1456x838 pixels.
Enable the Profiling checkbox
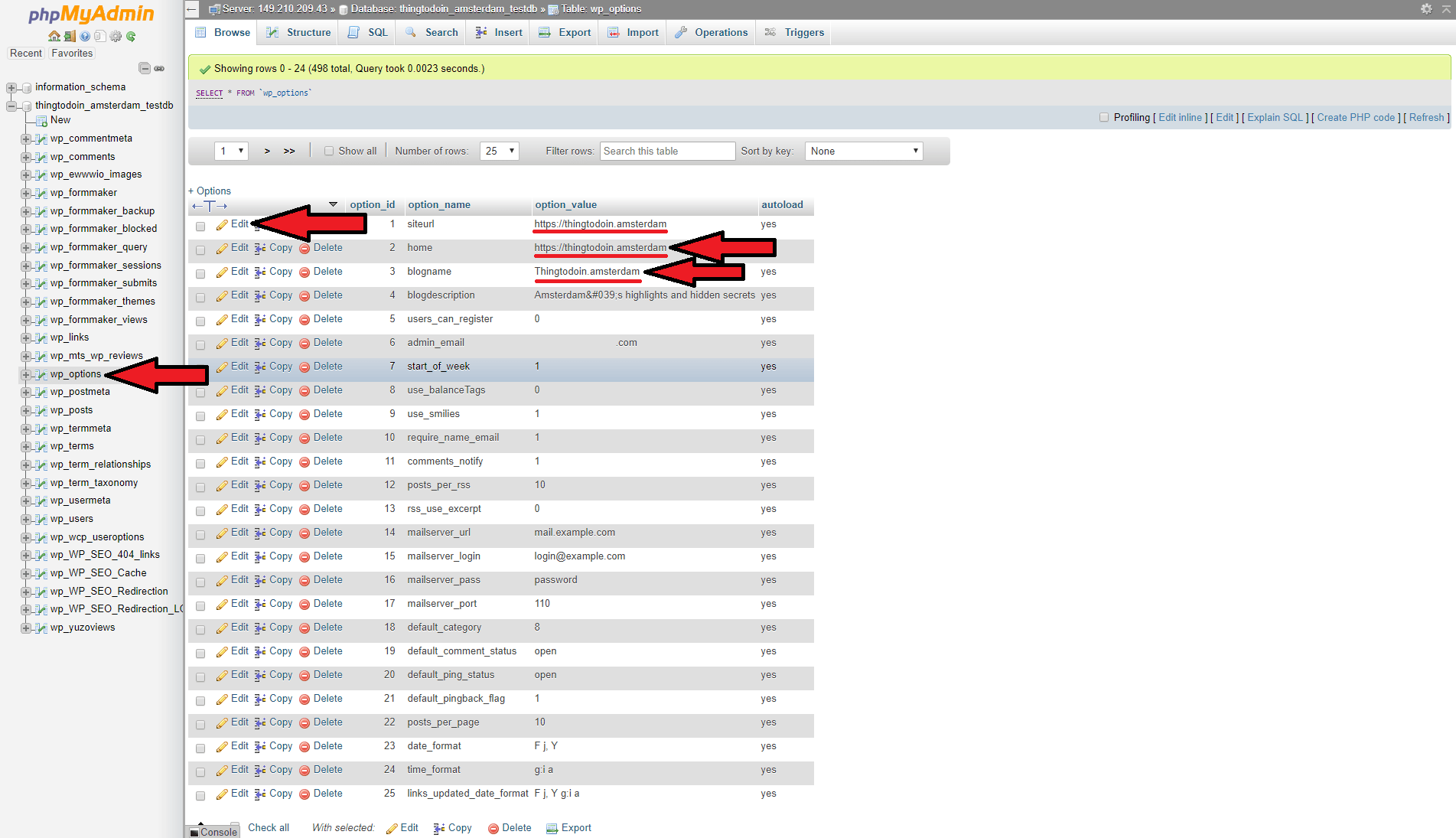1103,118
